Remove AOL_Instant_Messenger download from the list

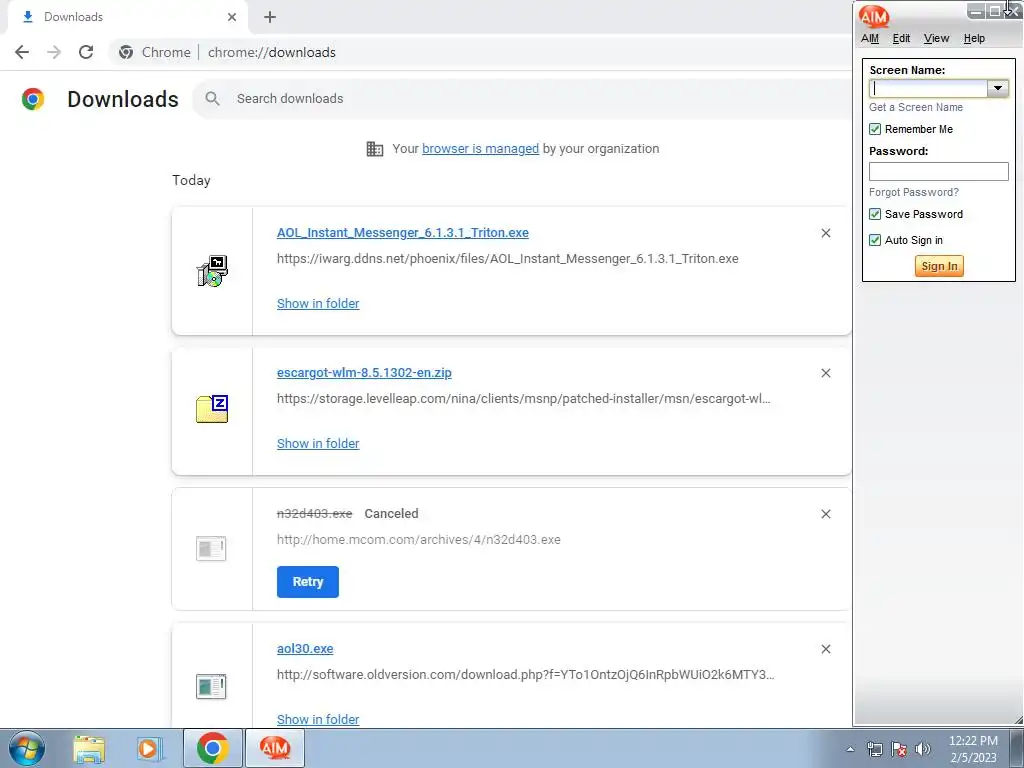(x=825, y=233)
